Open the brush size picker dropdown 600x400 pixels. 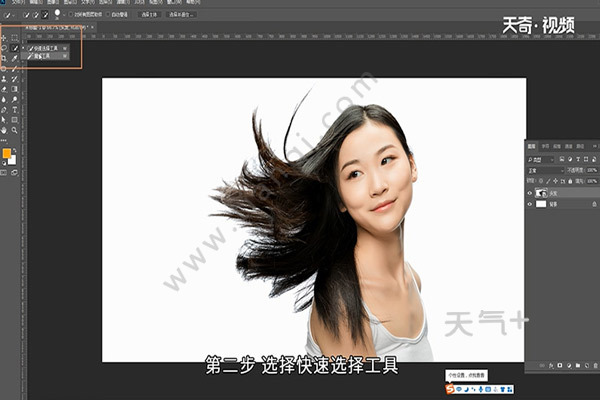(x=58, y=16)
